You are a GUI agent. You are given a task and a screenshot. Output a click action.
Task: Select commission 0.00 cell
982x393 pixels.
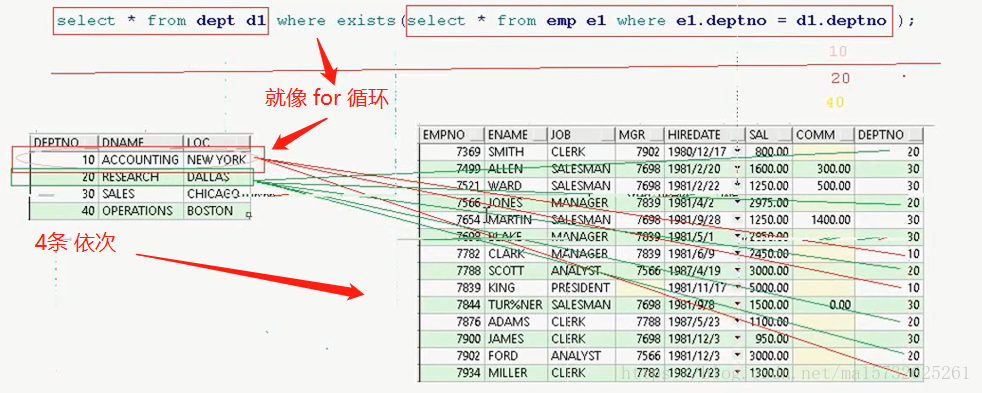point(823,305)
